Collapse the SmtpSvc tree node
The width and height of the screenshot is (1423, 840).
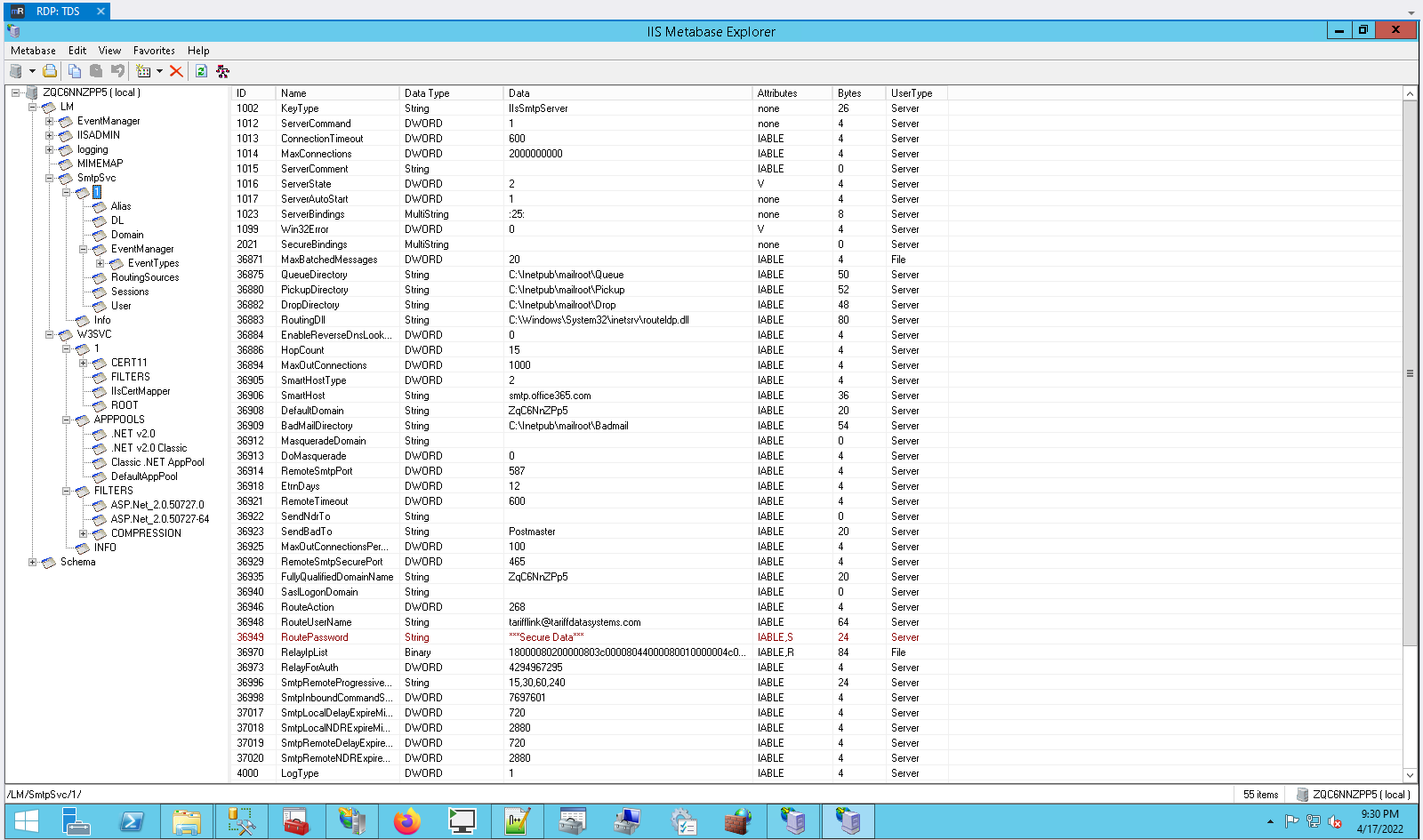coord(49,178)
